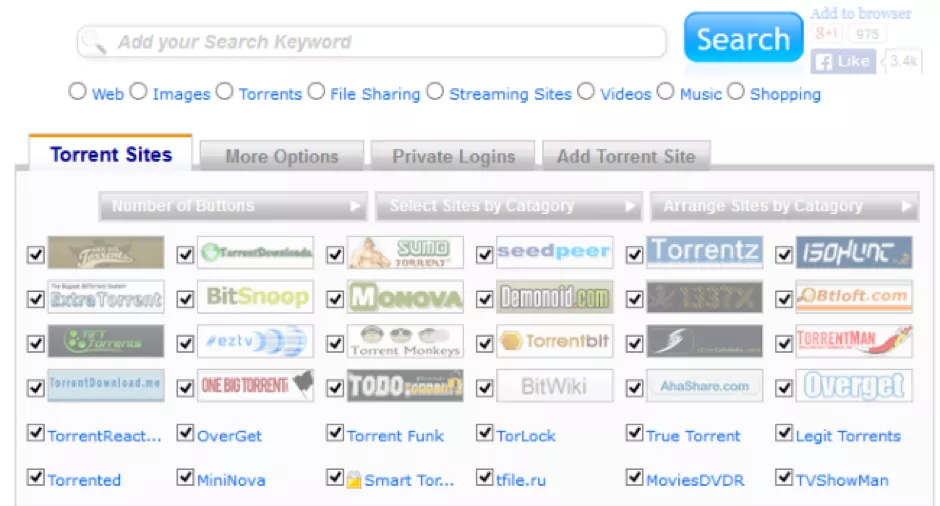The height and width of the screenshot is (506, 940).
Task: Open the tfile.ru link
Action: click(x=521, y=480)
